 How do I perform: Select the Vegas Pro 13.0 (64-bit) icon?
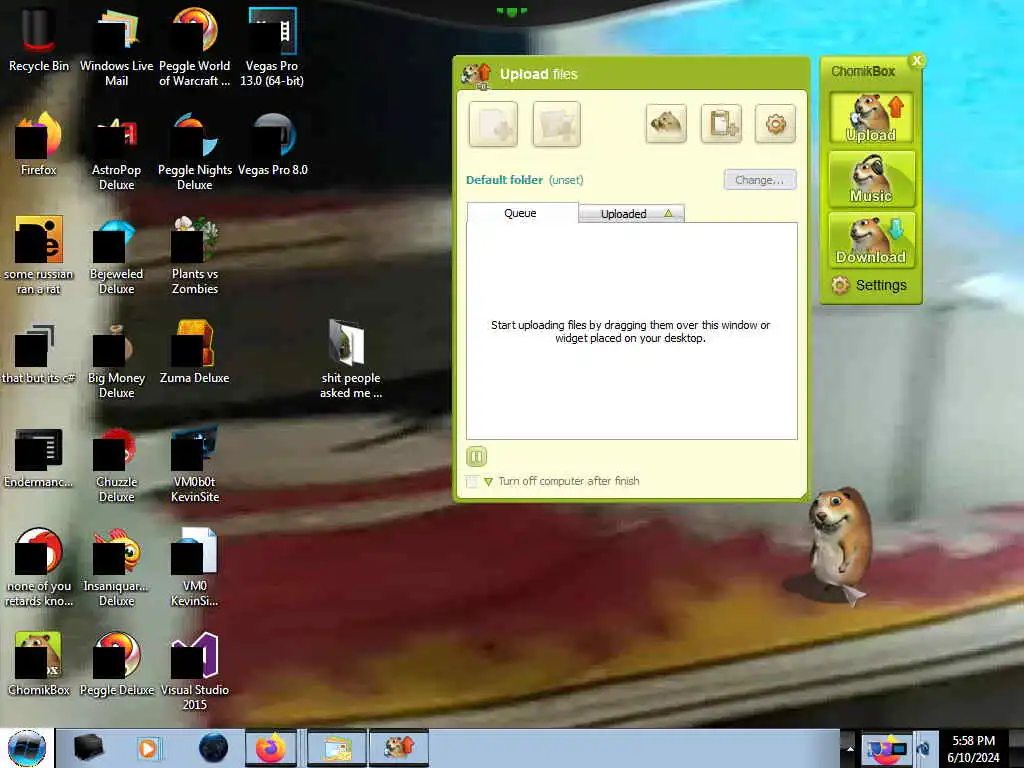pyautogui.click(x=272, y=47)
